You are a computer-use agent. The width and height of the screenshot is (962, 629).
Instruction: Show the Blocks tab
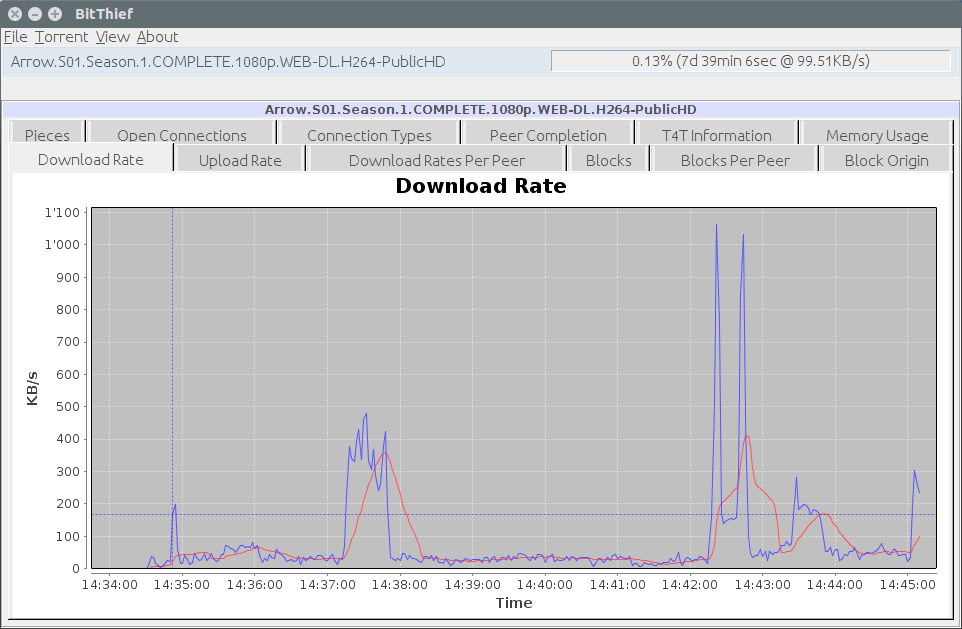pos(608,160)
